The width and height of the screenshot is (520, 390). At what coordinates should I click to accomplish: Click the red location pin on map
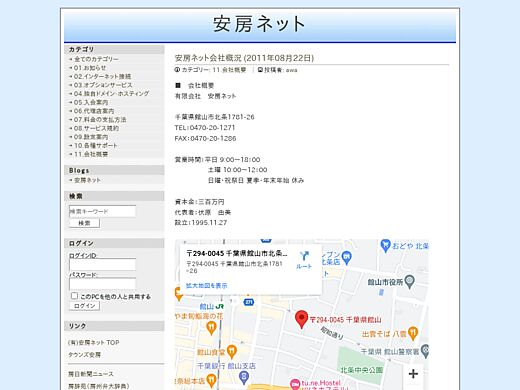(x=301, y=319)
